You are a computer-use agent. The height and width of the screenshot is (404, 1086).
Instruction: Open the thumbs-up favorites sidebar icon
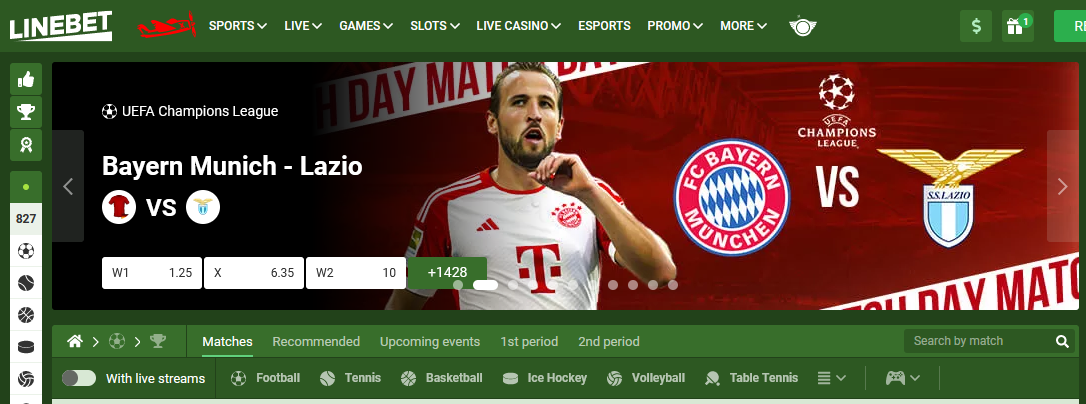pos(26,79)
